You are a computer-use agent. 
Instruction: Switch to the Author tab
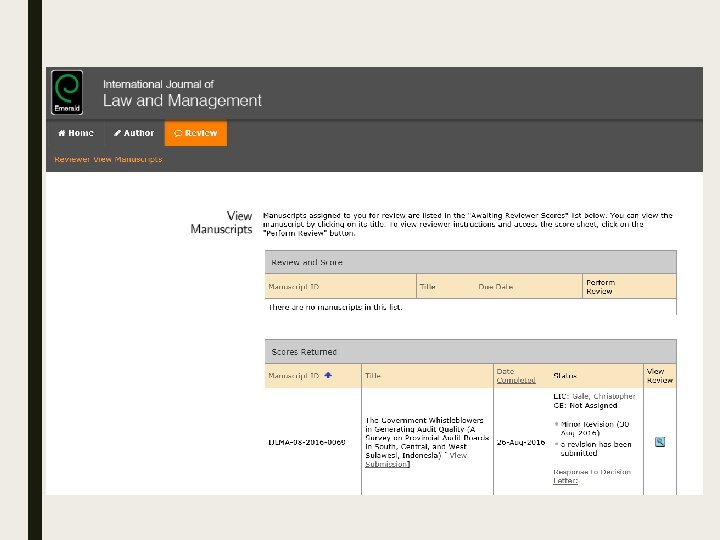(x=134, y=133)
